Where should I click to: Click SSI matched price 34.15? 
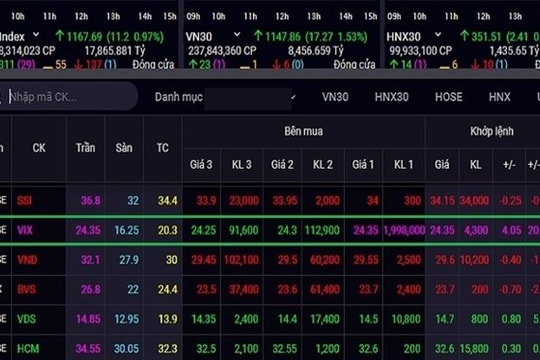443,200
